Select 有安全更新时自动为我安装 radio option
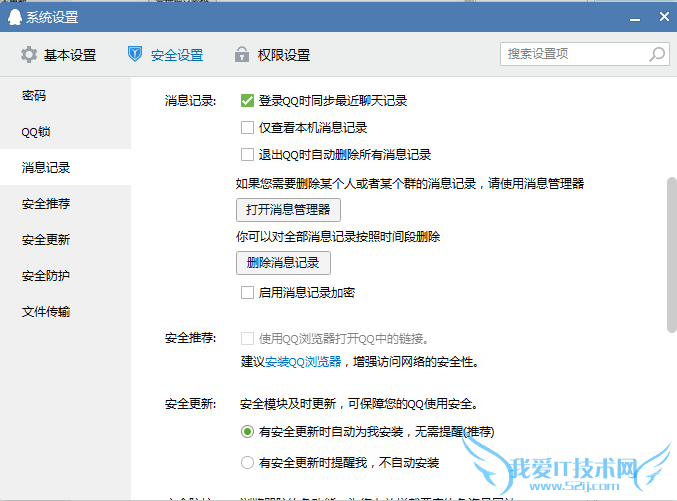 pos(247,431)
